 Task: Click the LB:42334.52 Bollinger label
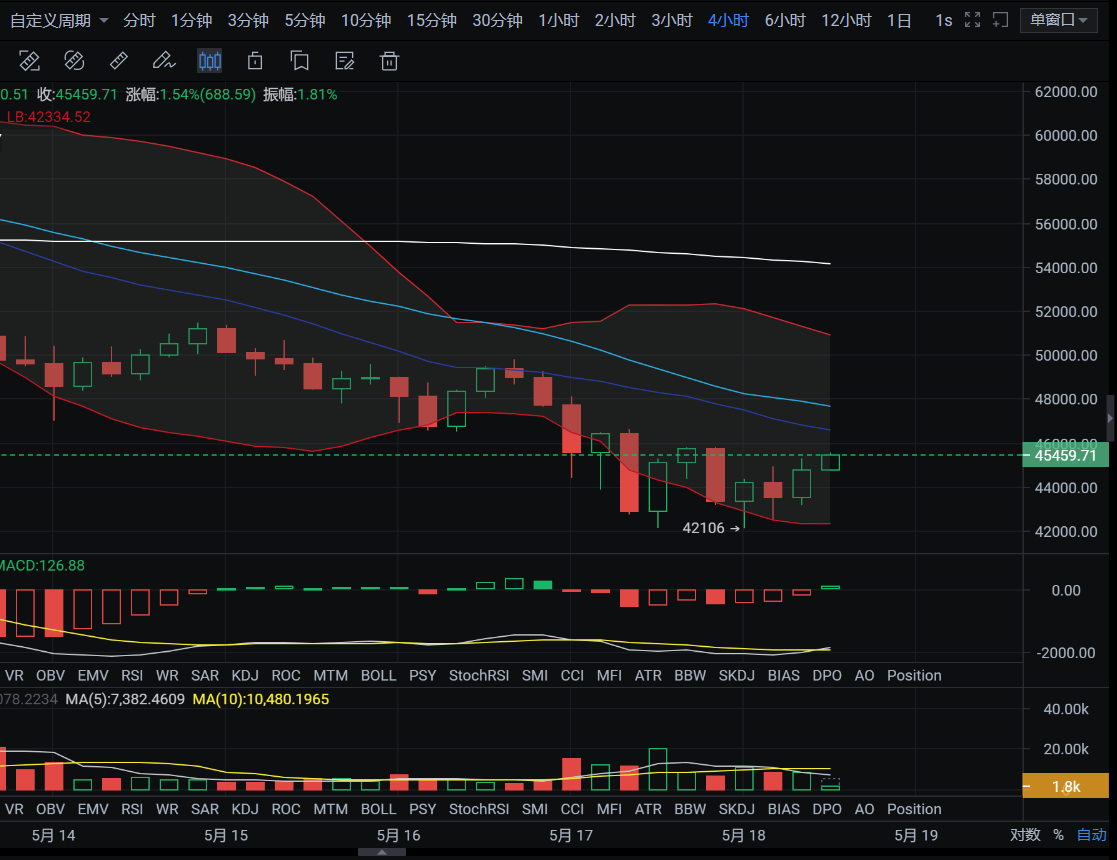pos(47,117)
